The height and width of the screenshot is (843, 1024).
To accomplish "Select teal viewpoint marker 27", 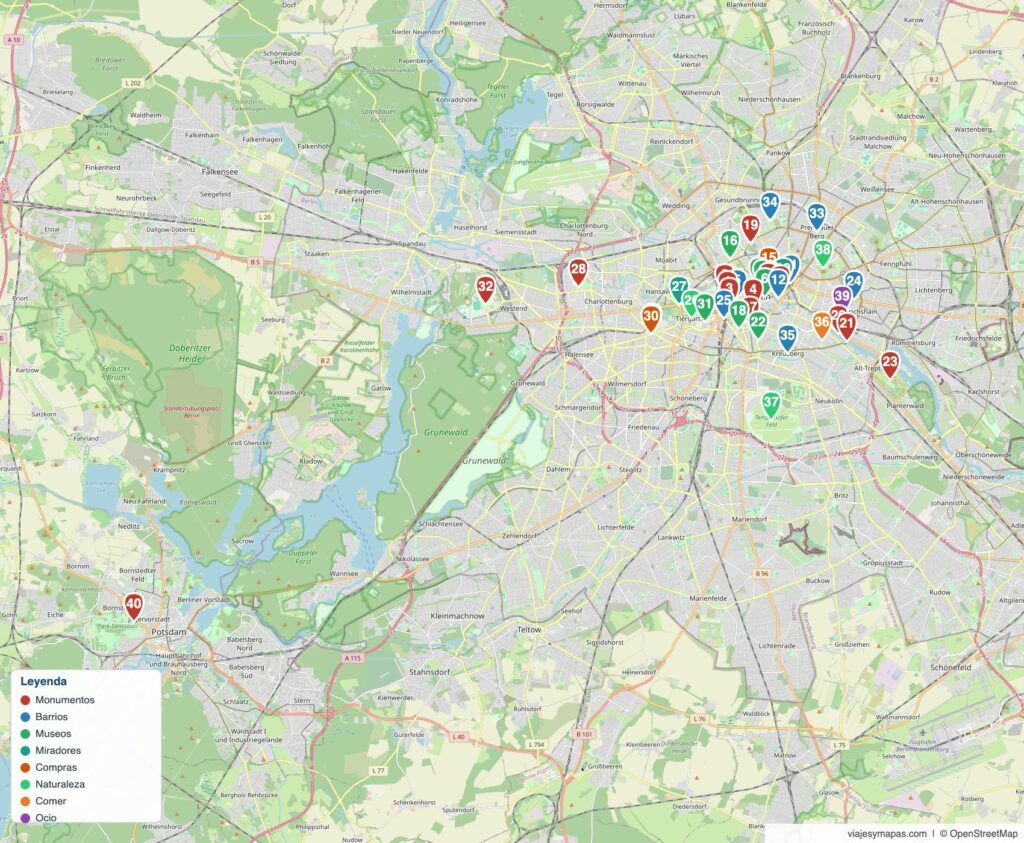I will (679, 288).
